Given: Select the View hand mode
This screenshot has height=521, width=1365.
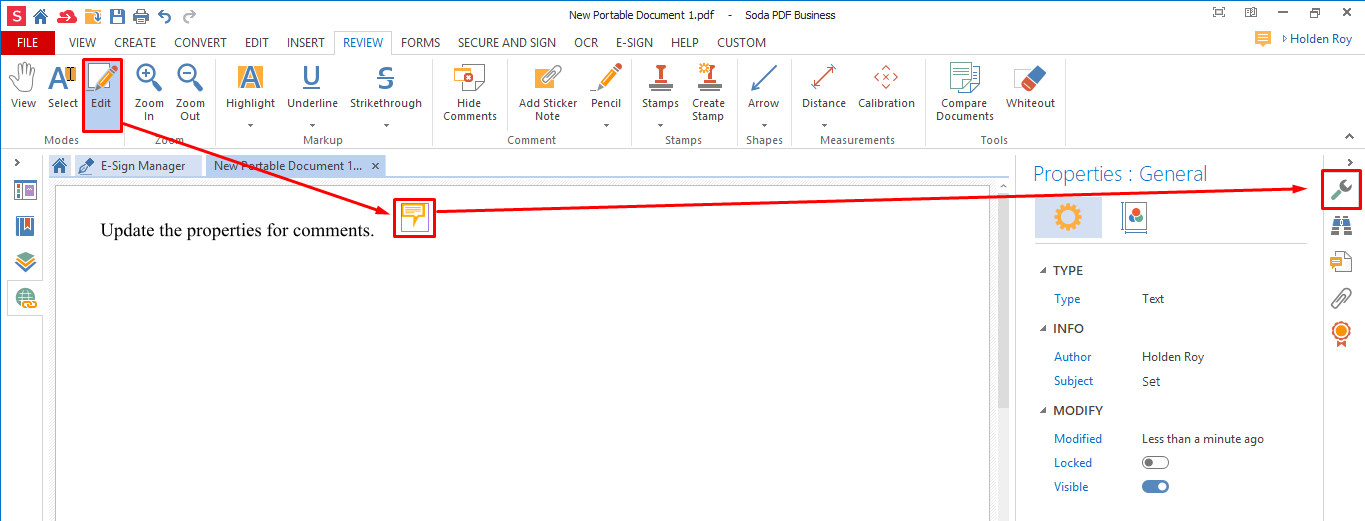Looking at the screenshot, I should (x=23, y=86).
